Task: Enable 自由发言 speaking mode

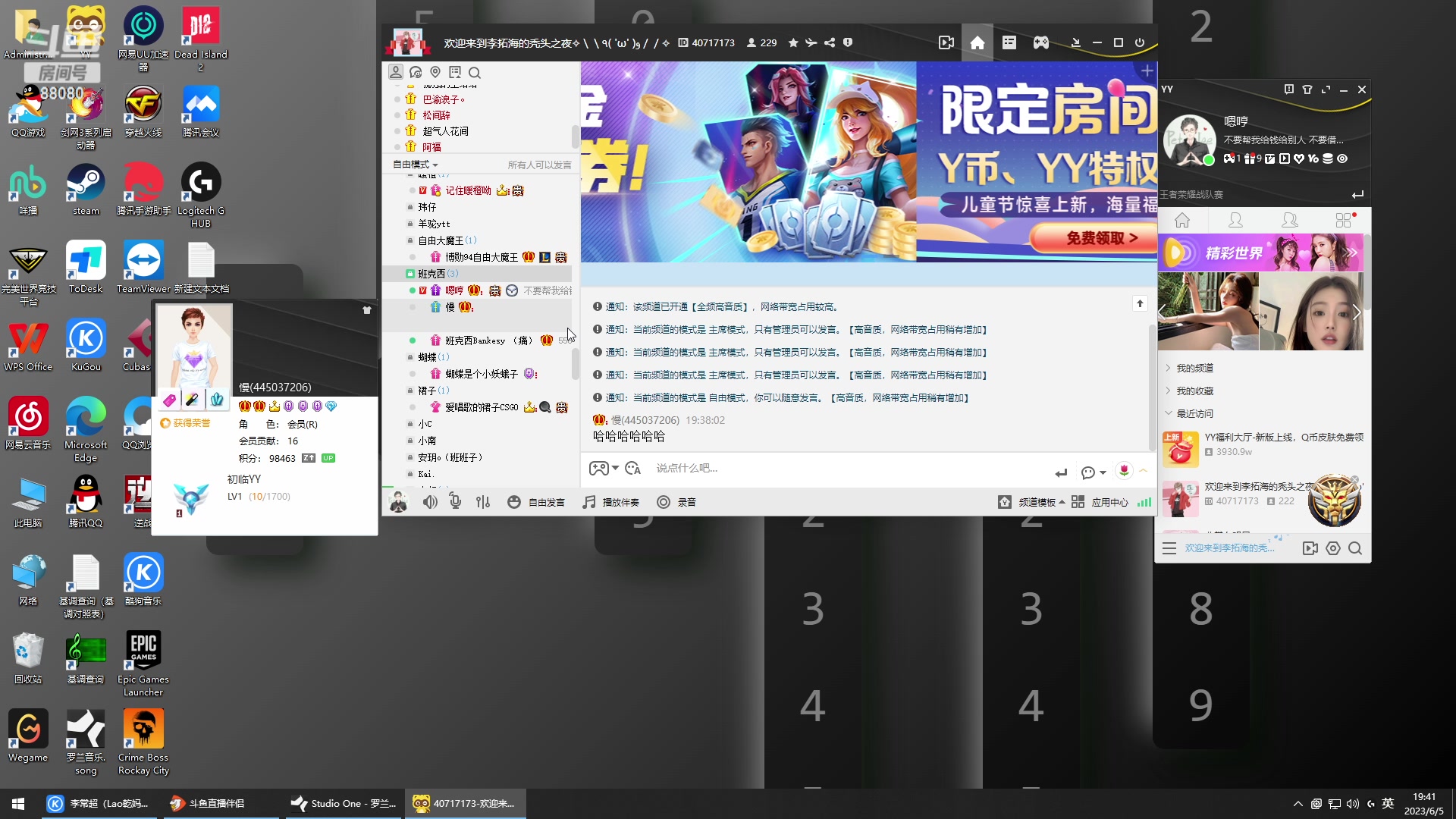Action: (x=536, y=501)
